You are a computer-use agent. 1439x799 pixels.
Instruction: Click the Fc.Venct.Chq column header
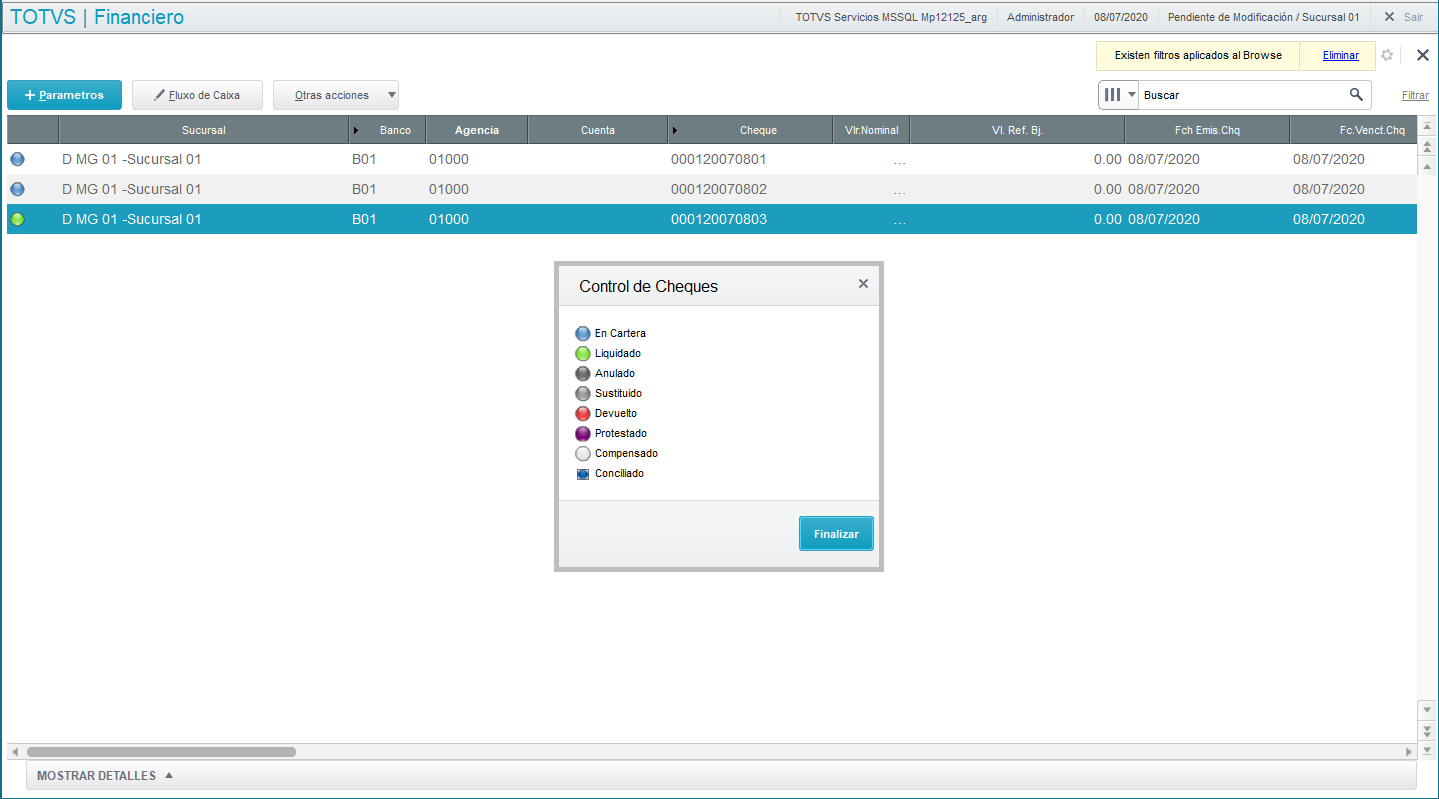coord(1354,130)
